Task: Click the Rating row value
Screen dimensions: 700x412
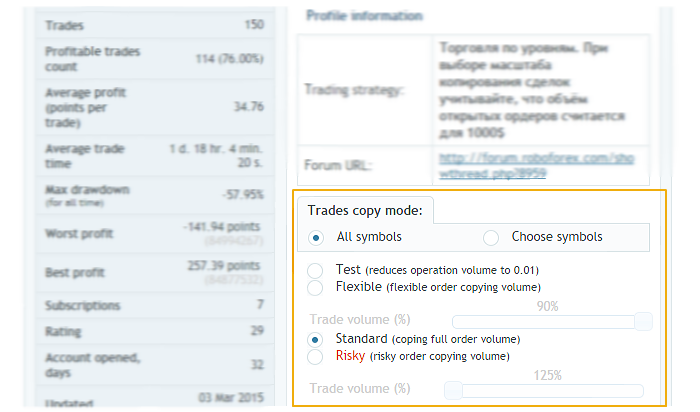Action: pyautogui.click(x=258, y=330)
